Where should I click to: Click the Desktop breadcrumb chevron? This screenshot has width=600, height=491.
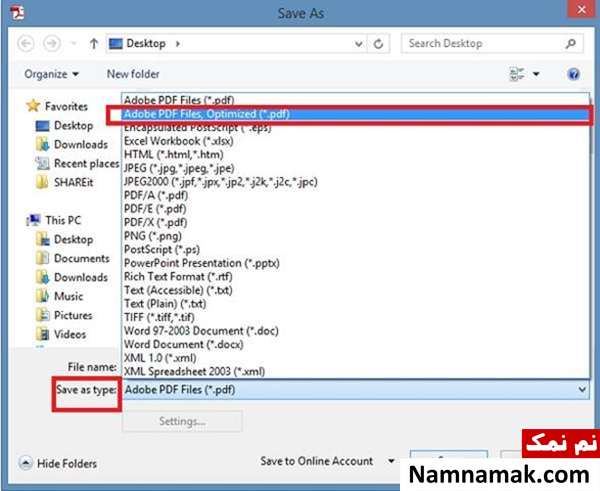click(x=178, y=44)
